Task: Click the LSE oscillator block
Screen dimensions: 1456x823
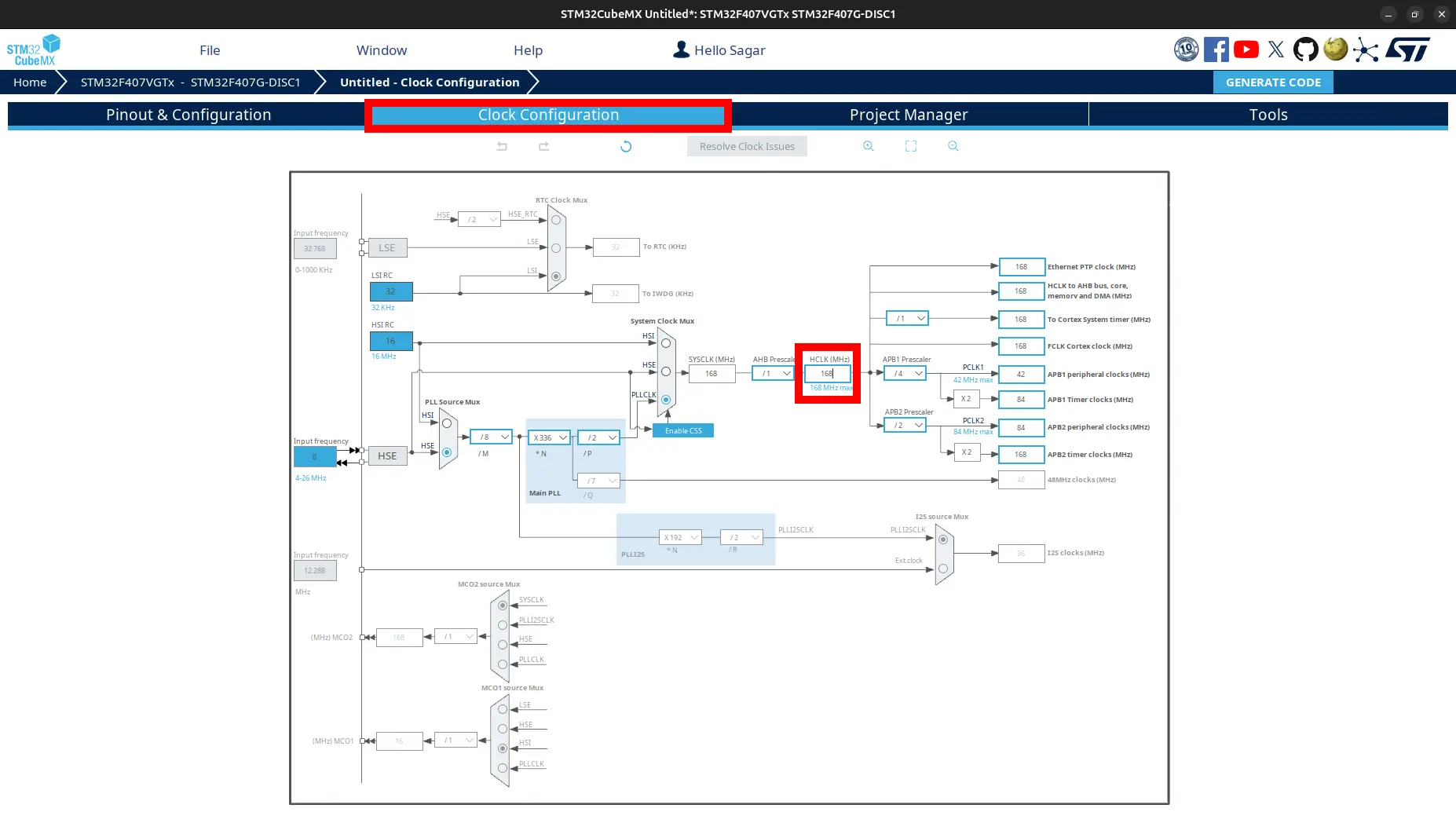Action: coord(387,247)
